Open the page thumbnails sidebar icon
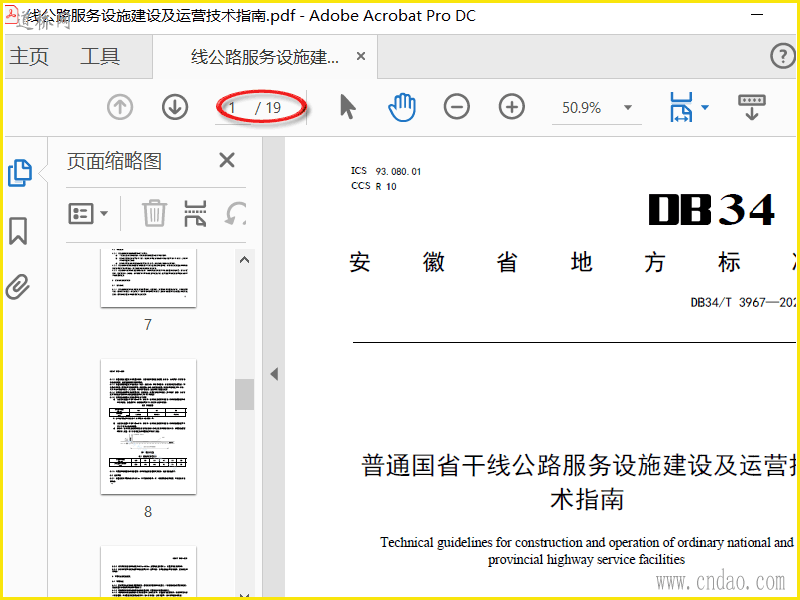The width and height of the screenshot is (800, 600). click(19, 173)
